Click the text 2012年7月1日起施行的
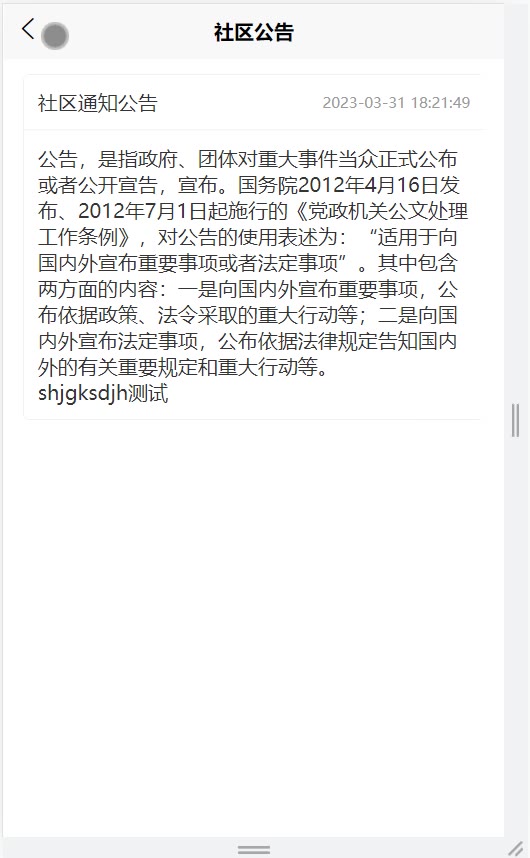This screenshot has height=858, width=530. click(x=183, y=211)
